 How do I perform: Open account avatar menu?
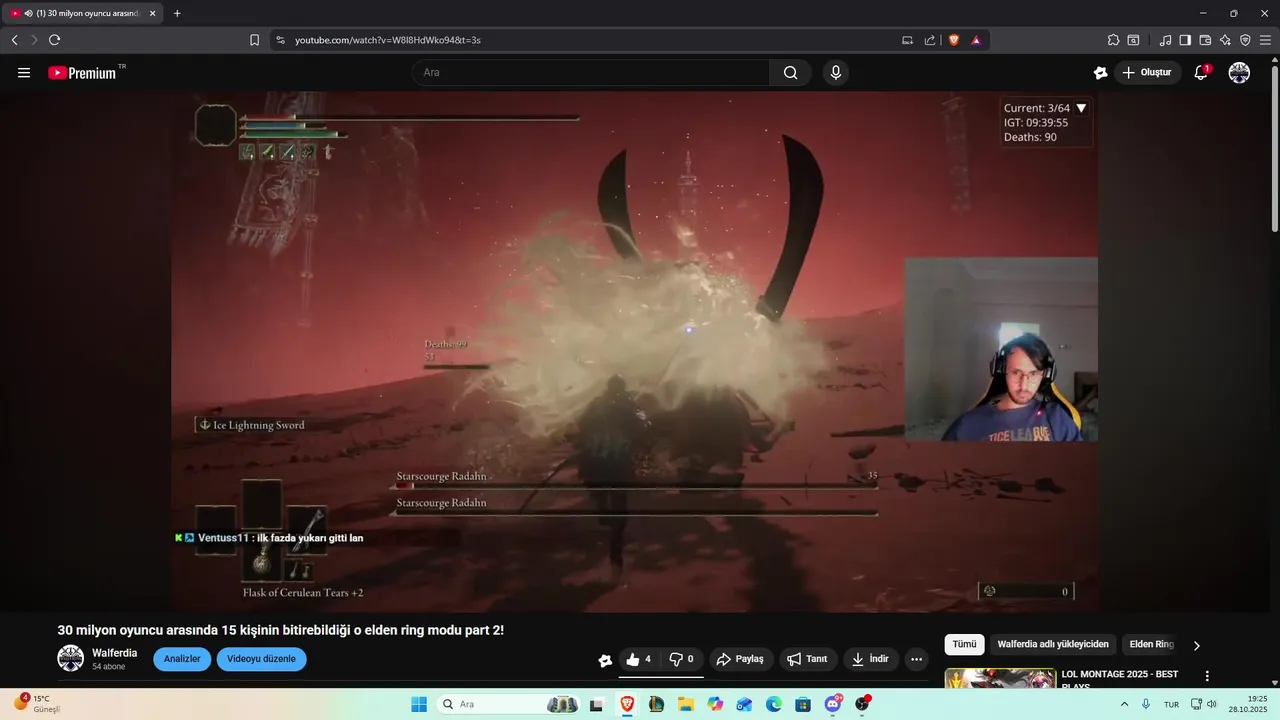(x=1239, y=73)
